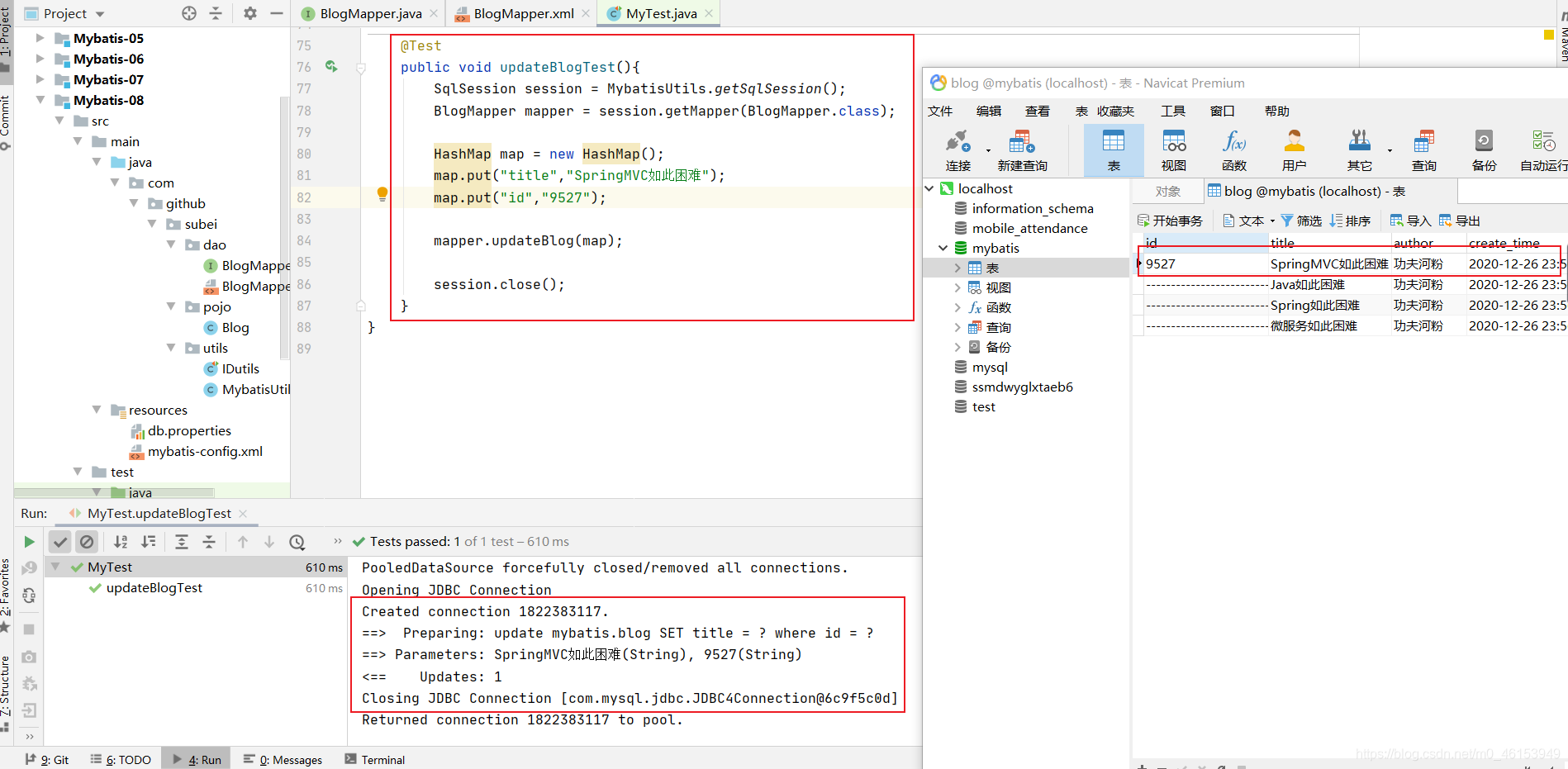This screenshot has height=769, width=1568.
Task: Select the id cell containing 9527
Action: point(1205,263)
